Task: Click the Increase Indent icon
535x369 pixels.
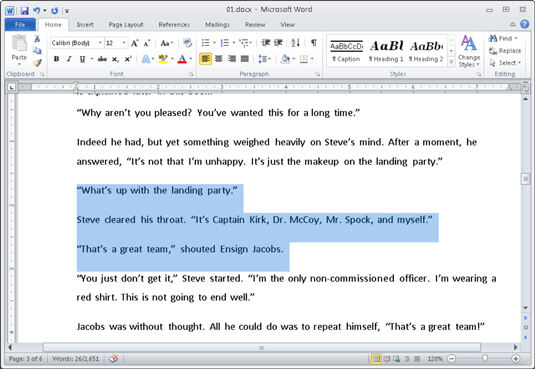Action: click(278, 43)
